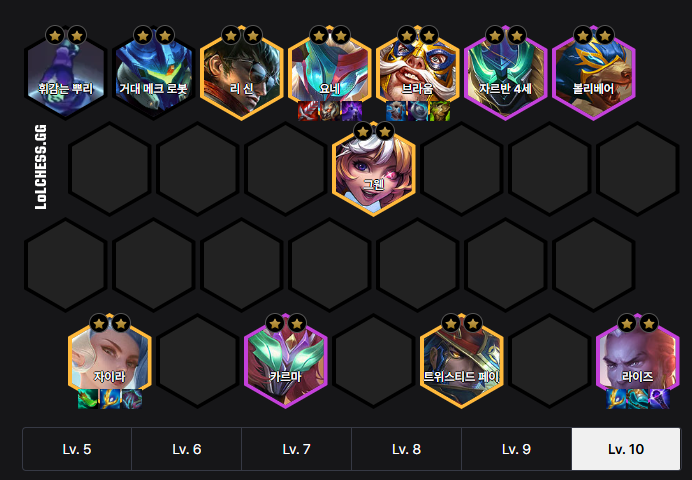The image size is (692, 480).
Task: Click first item icon under 브라움
Action: [396, 111]
